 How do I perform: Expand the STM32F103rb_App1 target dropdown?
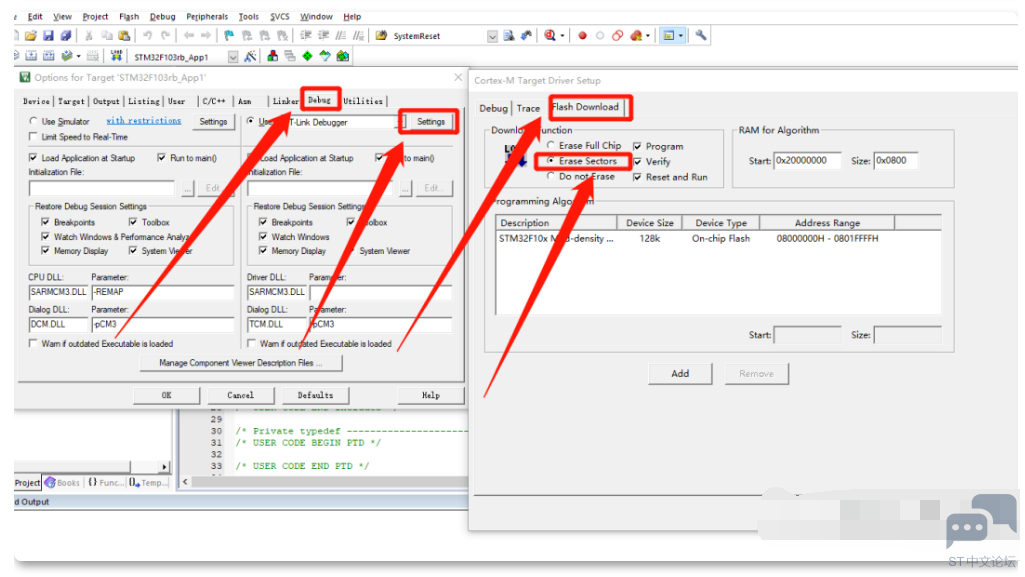[x=233, y=57]
